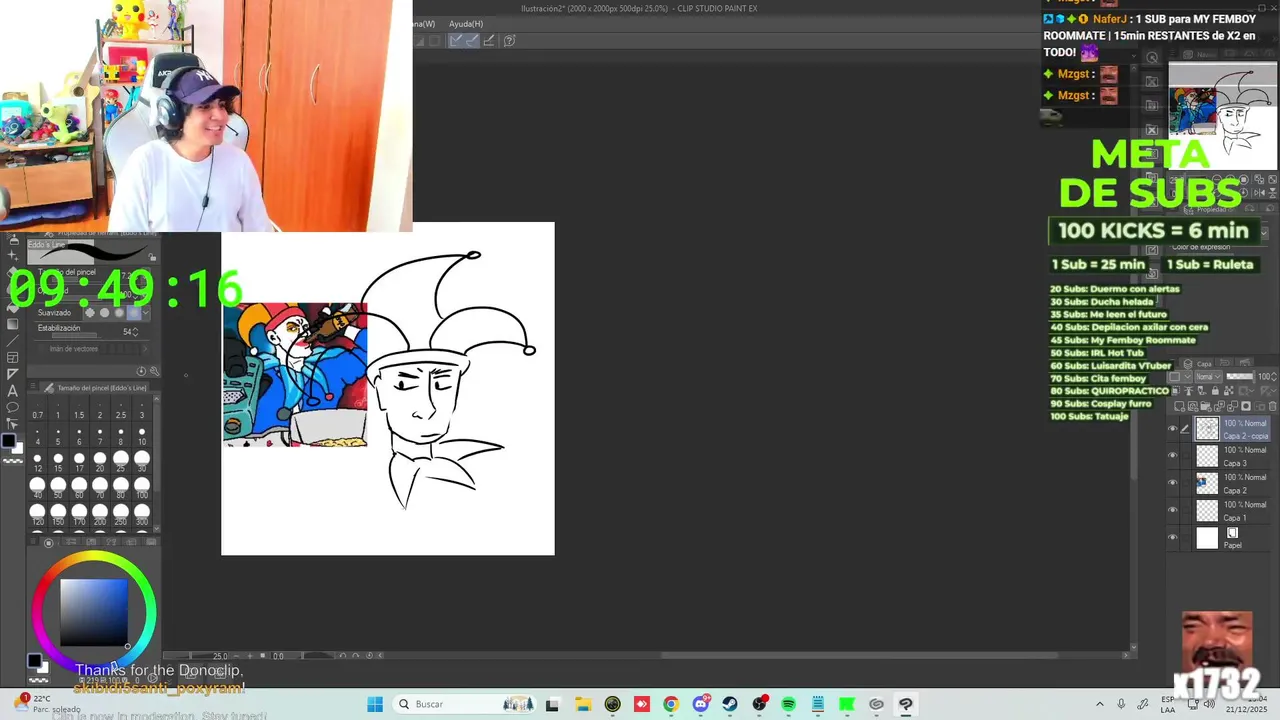Select brush size 25 preset
The width and height of the screenshot is (1280, 720).
(121, 463)
